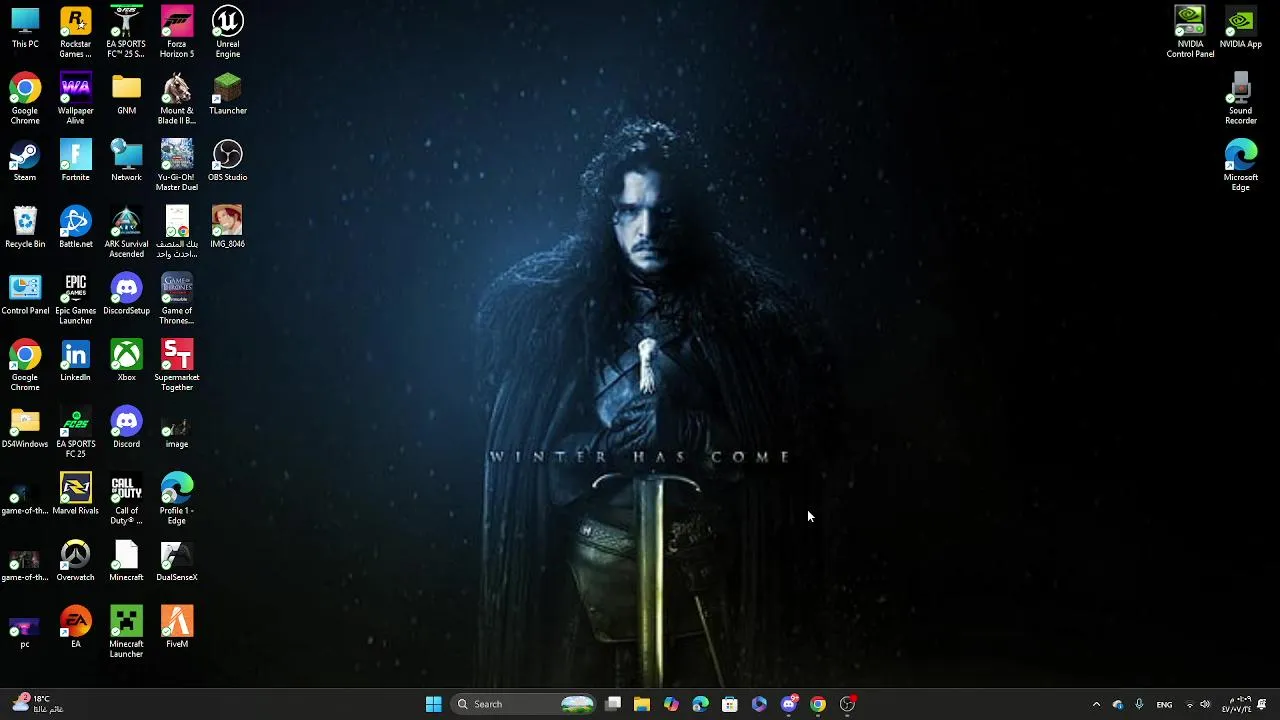Launch ARK Survival Ascended shortcut
This screenshot has width=1280, height=720.
(x=126, y=232)
